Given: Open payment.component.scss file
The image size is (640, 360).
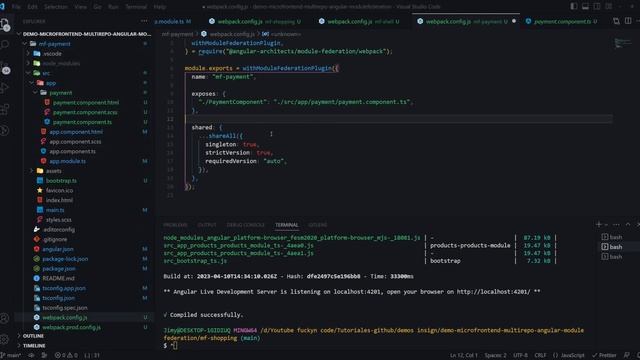Looking at the screenshot, I should [x=85, y=112].
